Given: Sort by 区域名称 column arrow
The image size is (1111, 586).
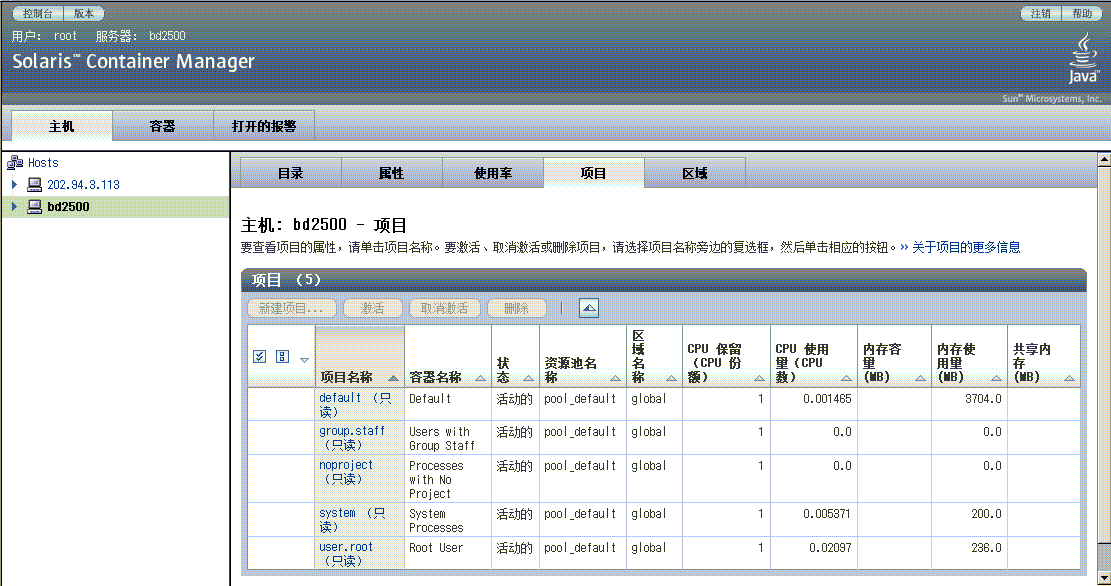Looking at the screenshot, I should coord(671,378).
